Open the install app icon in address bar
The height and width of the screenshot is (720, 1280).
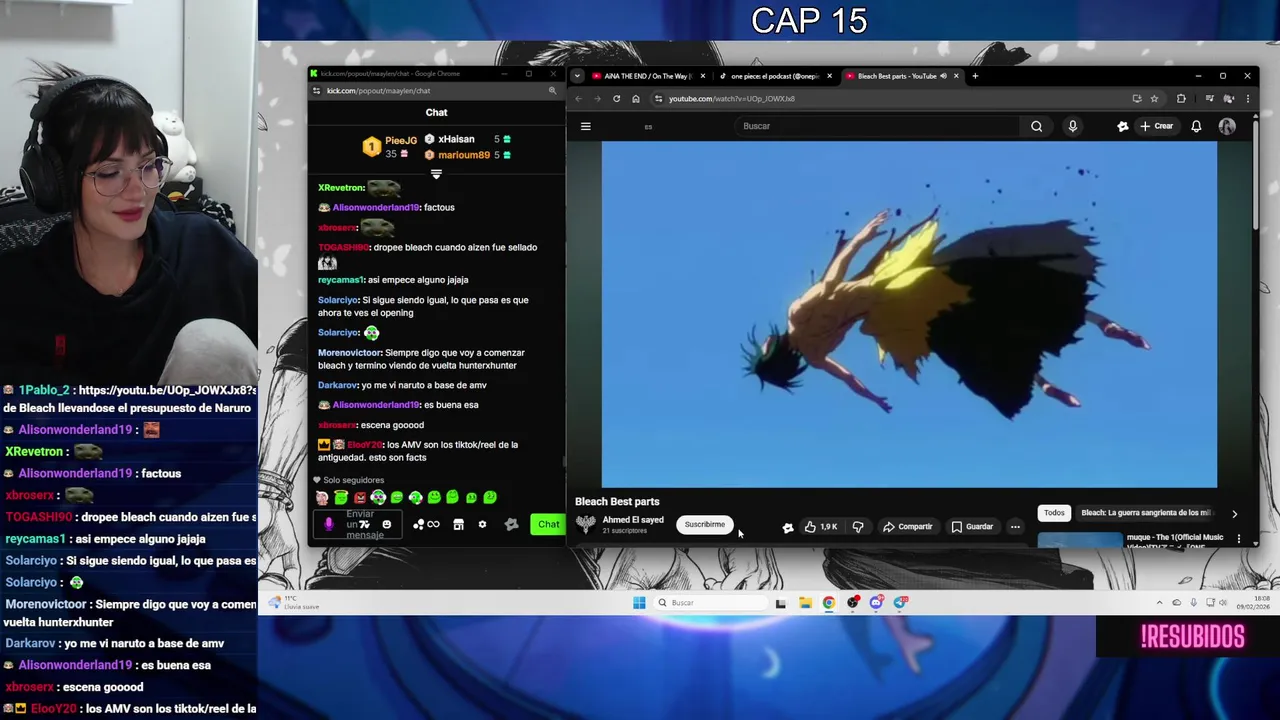1136,99
